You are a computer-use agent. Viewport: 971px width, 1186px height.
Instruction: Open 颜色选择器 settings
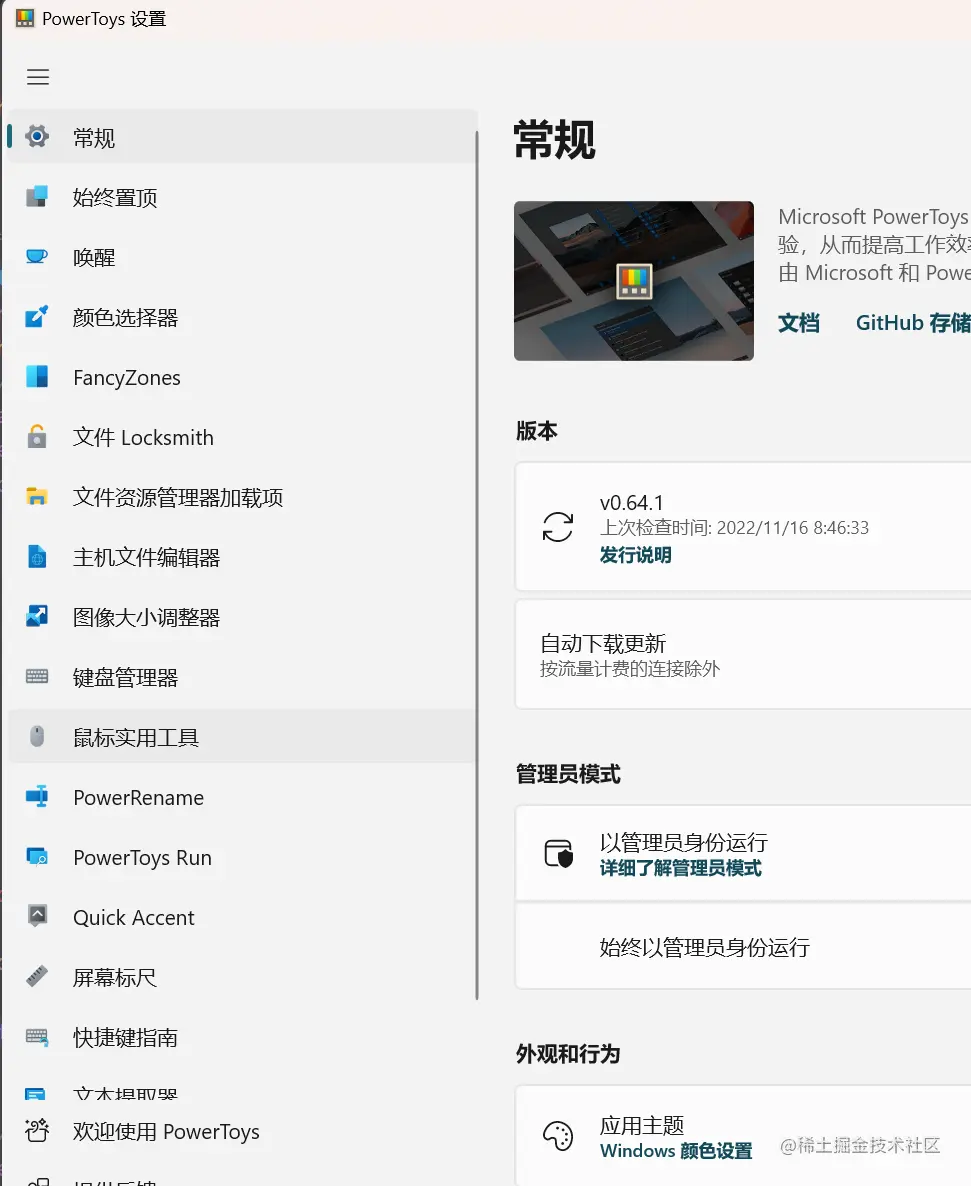pos(242,316)
